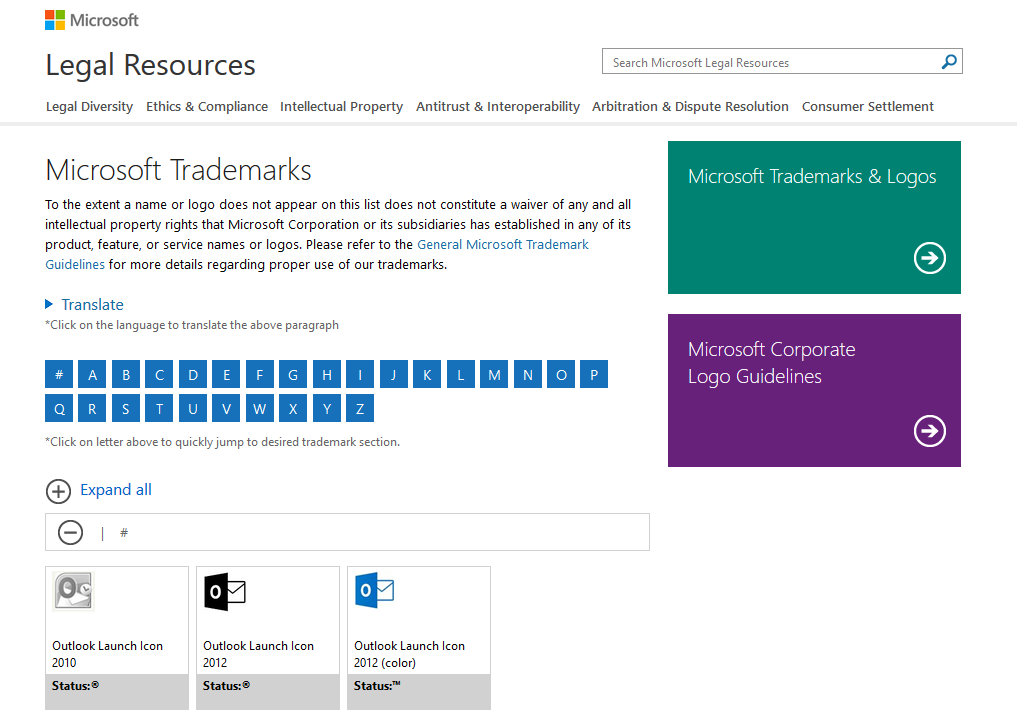Select the Outlook Launch Icon 2012 (color) label

pos(409,654)
